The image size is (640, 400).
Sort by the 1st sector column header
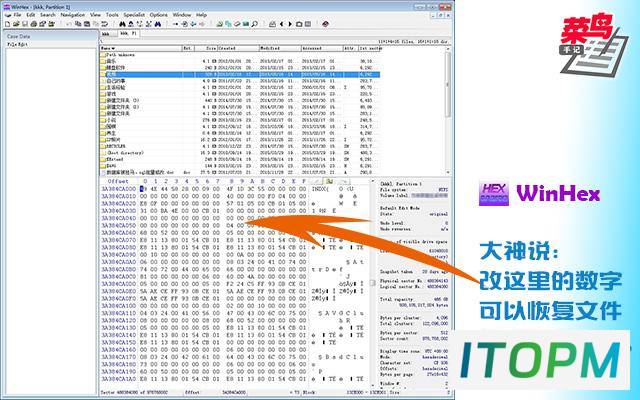[369, 48]
